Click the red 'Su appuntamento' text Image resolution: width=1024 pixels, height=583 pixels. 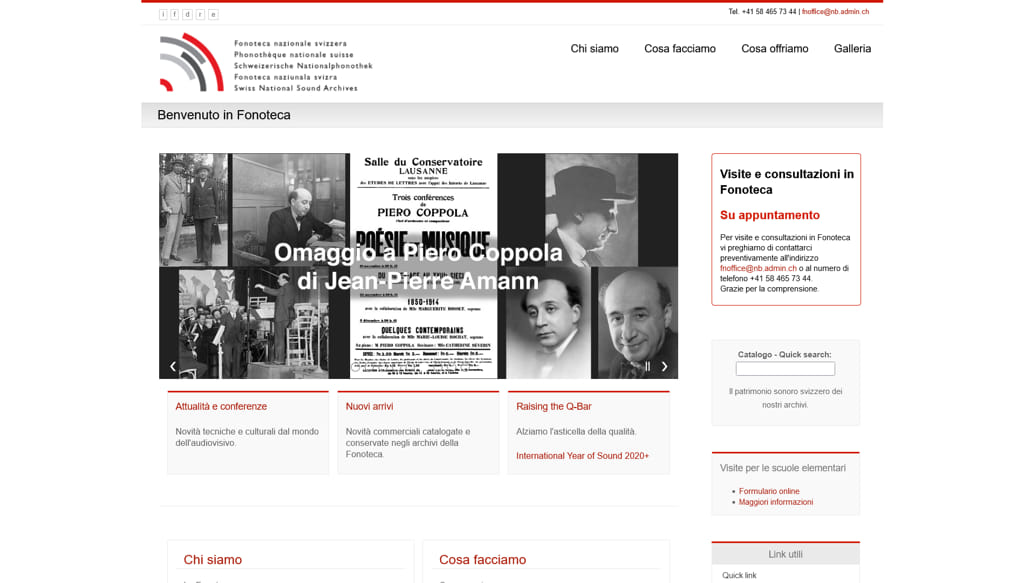click(x=769, y=215)
